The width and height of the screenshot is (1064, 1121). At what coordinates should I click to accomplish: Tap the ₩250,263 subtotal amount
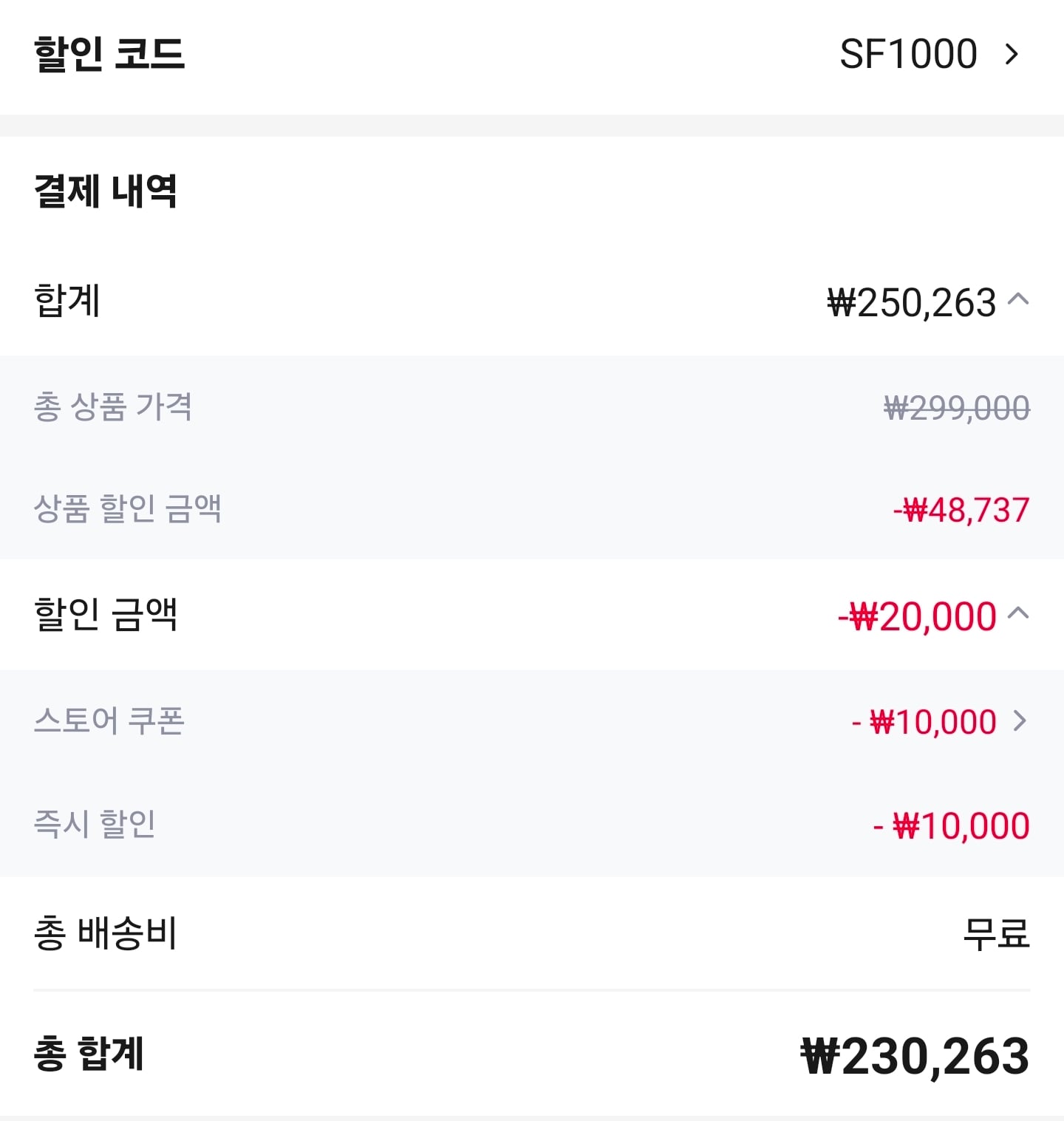click(x=912, y=303)
